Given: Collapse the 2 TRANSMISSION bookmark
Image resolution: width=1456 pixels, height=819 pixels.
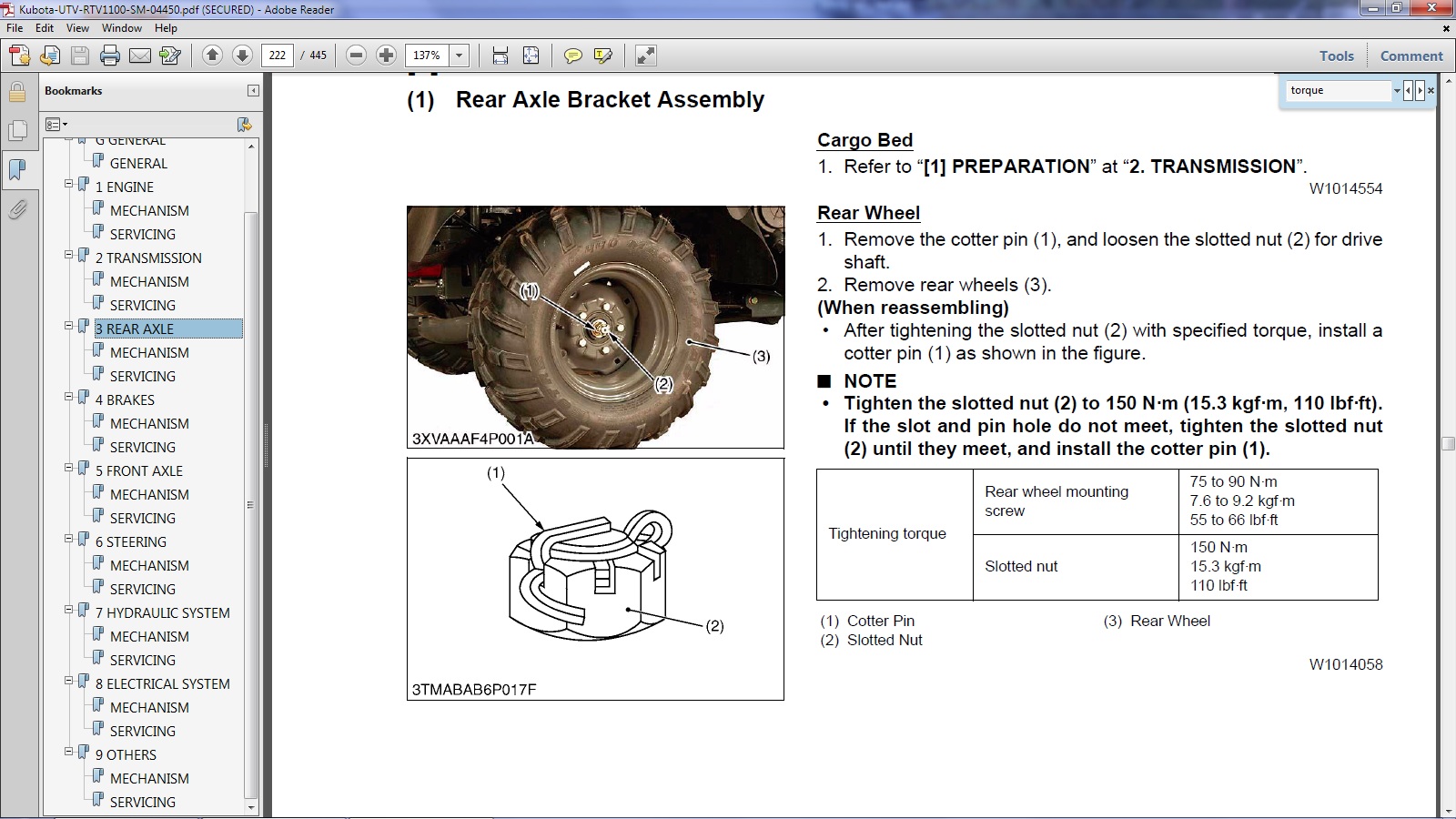Looking at the screenshot, I should (68, 255).
